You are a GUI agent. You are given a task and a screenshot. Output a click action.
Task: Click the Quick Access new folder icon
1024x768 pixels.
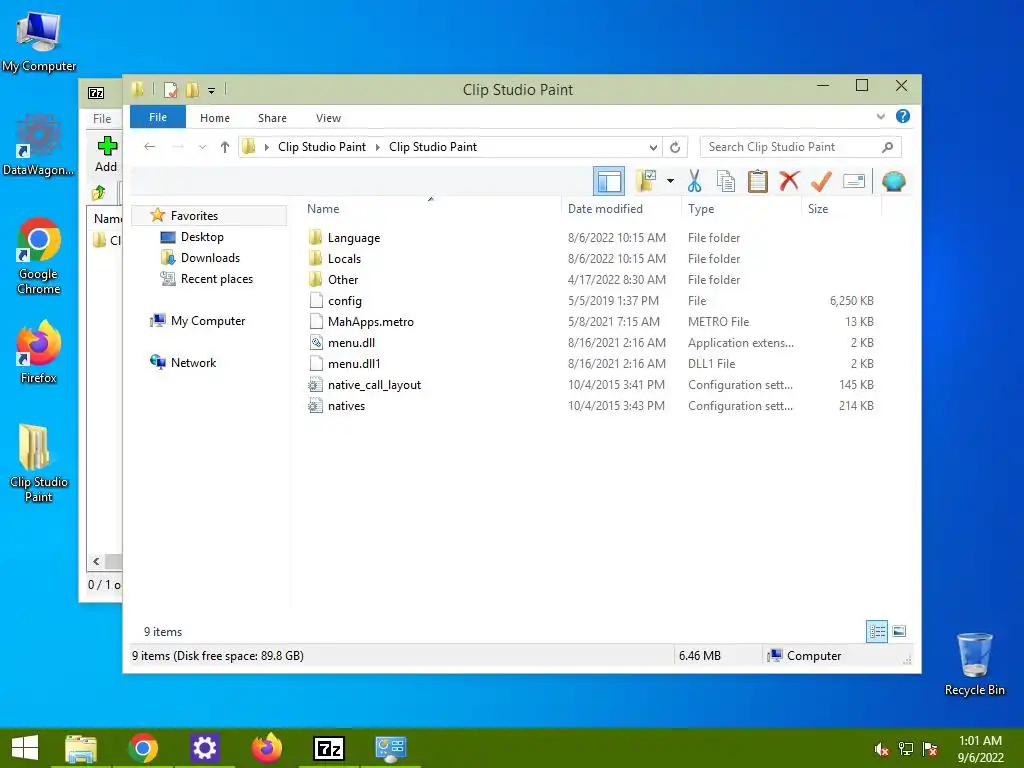coord(192,90)
